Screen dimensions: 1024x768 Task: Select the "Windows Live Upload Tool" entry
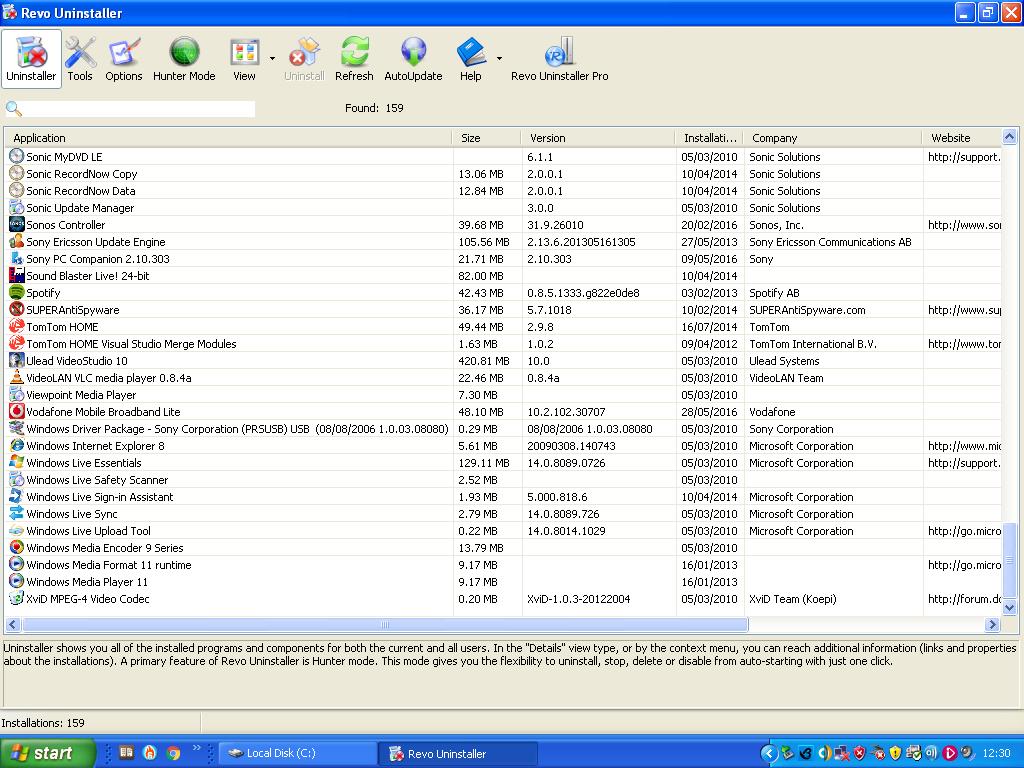coord(89,530)
